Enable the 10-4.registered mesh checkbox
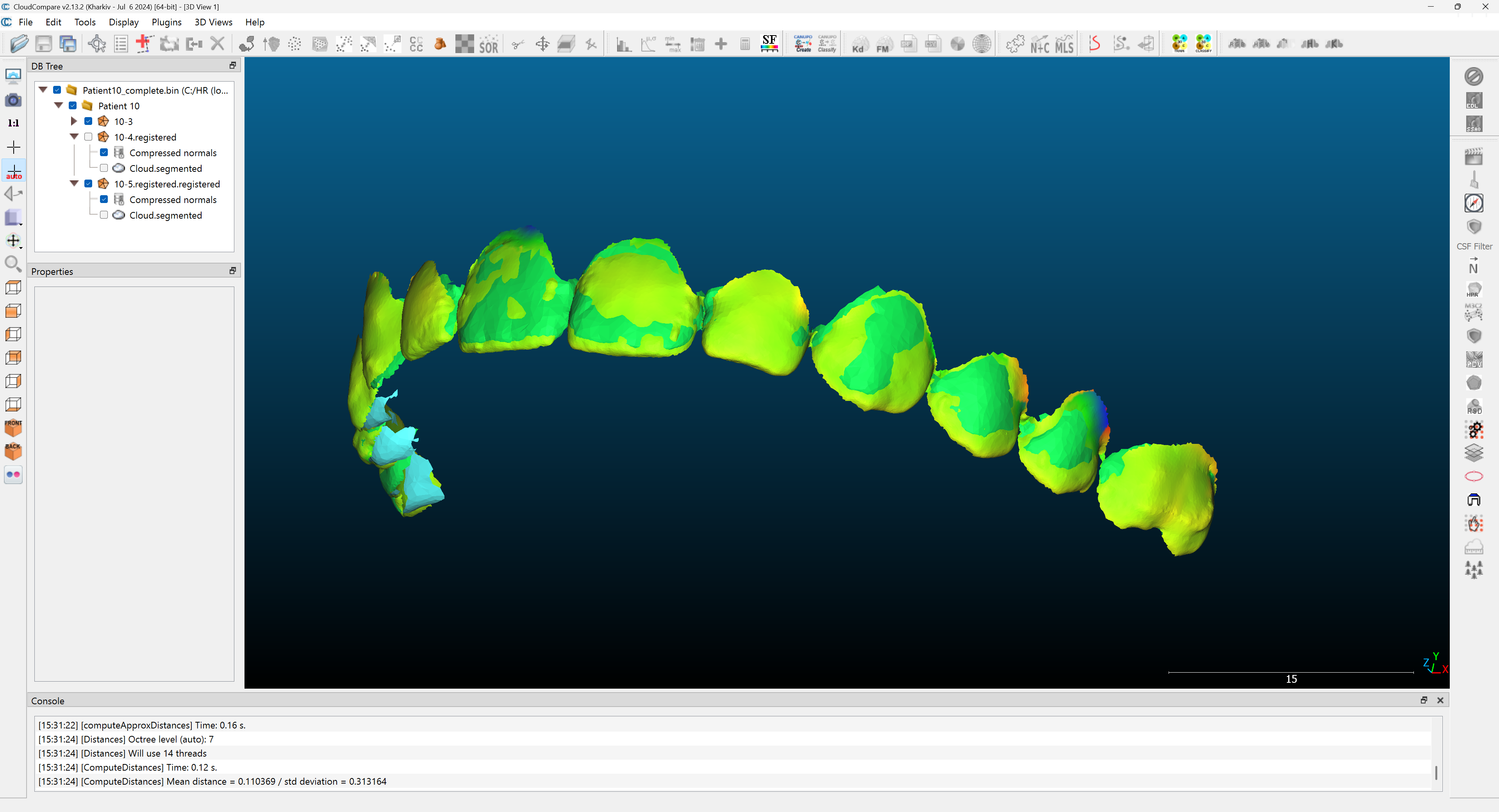Image resolution: width=1499 pixels, height=812 pixels. pyautogui.click(x=88, y=137)
